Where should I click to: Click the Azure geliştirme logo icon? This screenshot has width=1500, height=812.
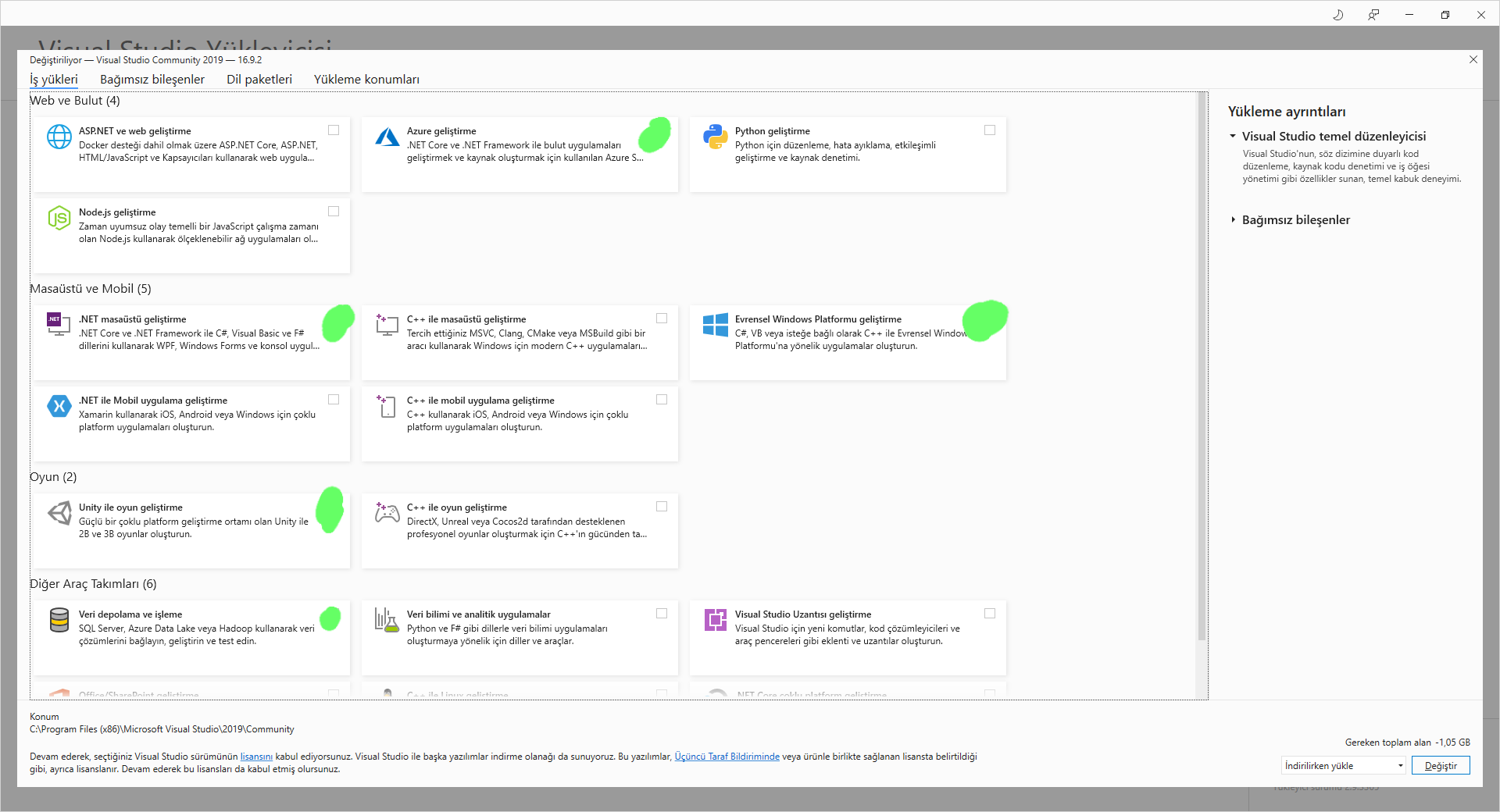point(387,137)
